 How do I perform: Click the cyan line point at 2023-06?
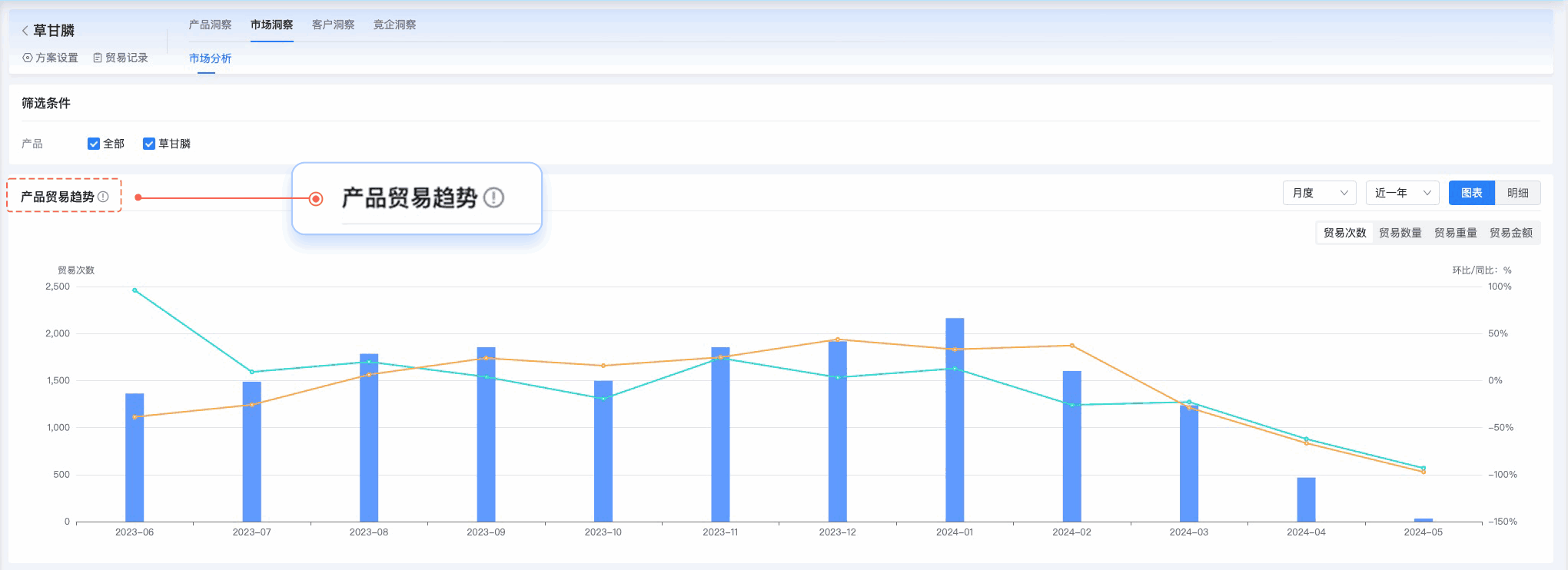[x=135, y=290]
